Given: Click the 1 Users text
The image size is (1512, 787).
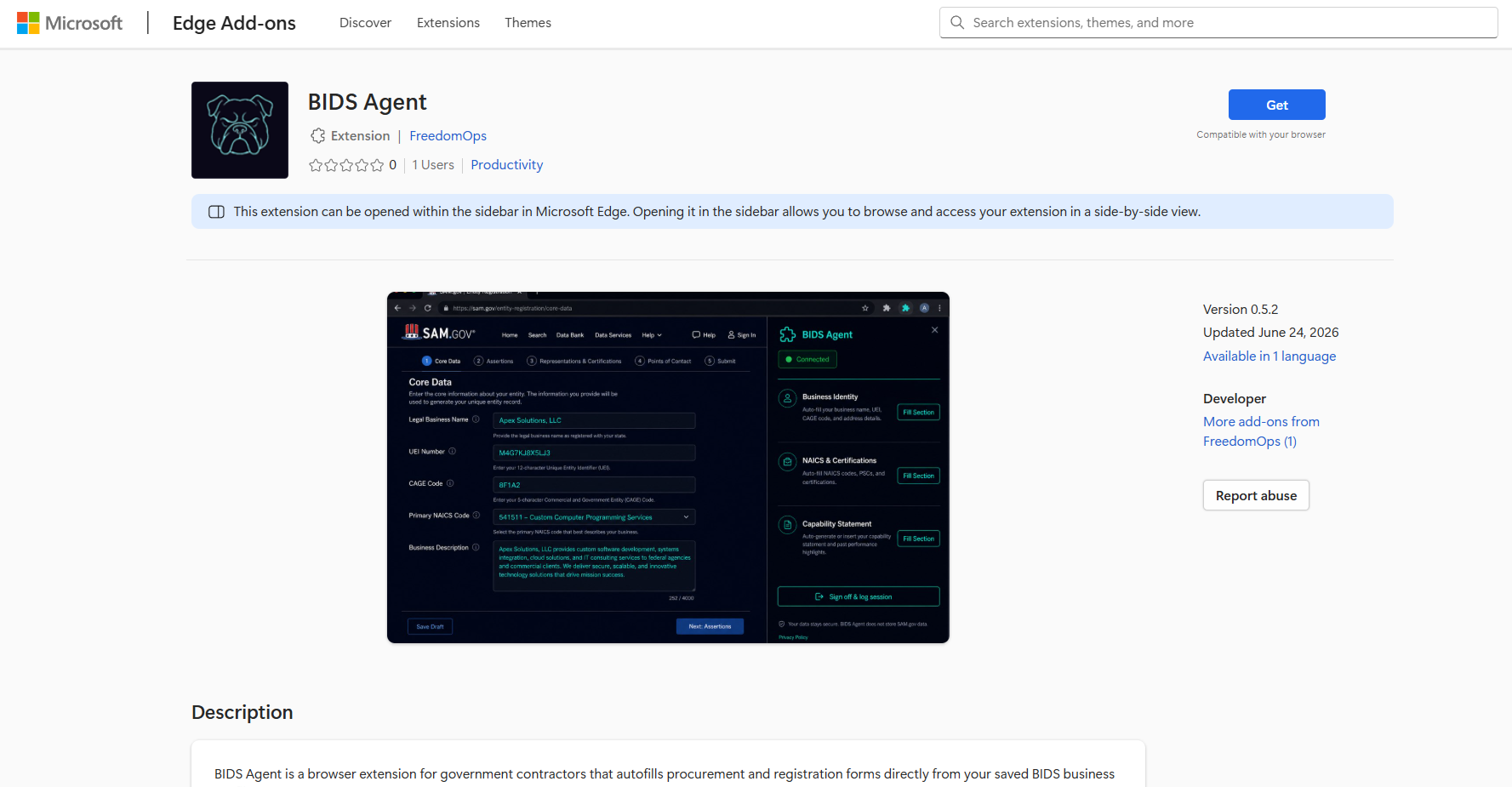Looking at the screenshot, I should pyautogui.click(x=433, y=165).
